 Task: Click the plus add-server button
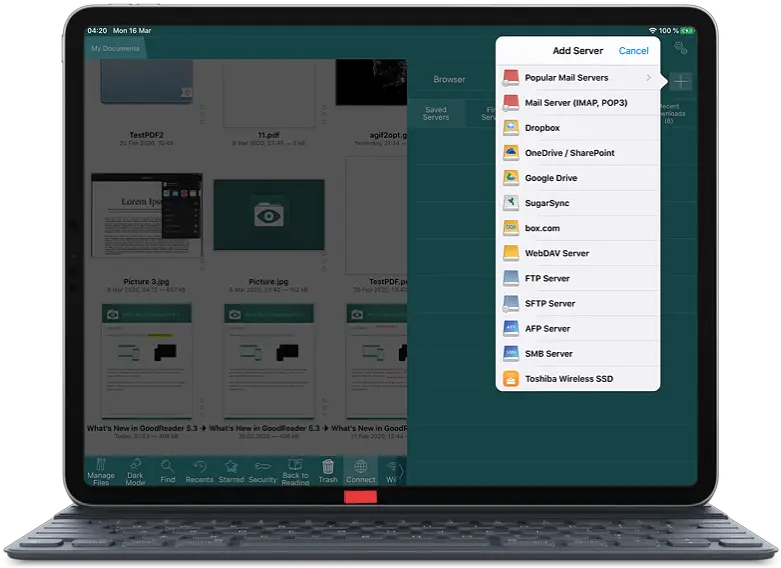(x=681, y=82)
